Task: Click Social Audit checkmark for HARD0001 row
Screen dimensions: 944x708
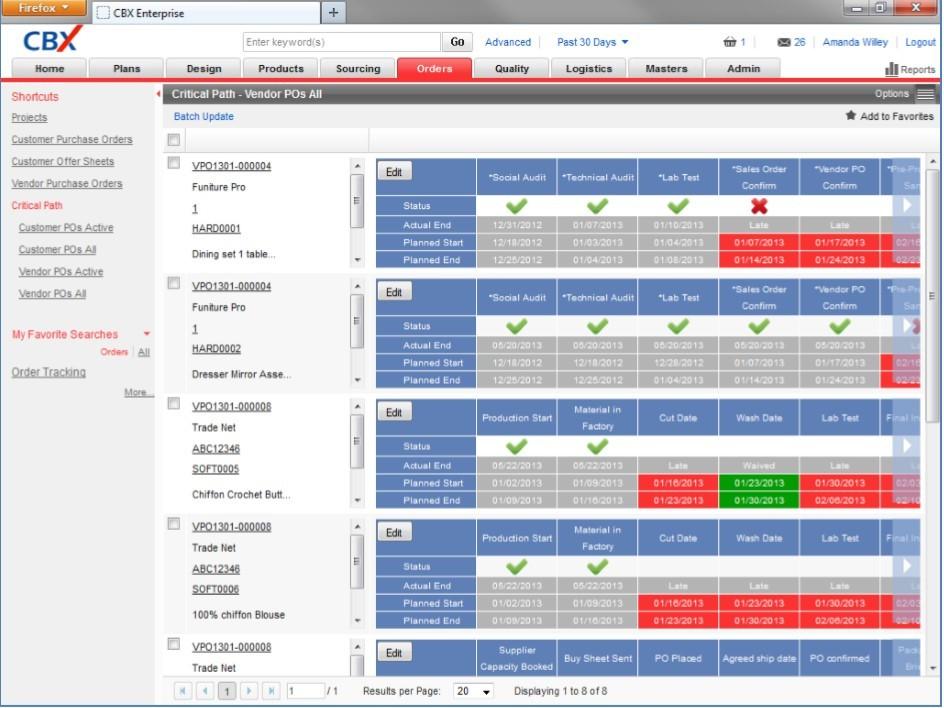Action: click(517, 206)
